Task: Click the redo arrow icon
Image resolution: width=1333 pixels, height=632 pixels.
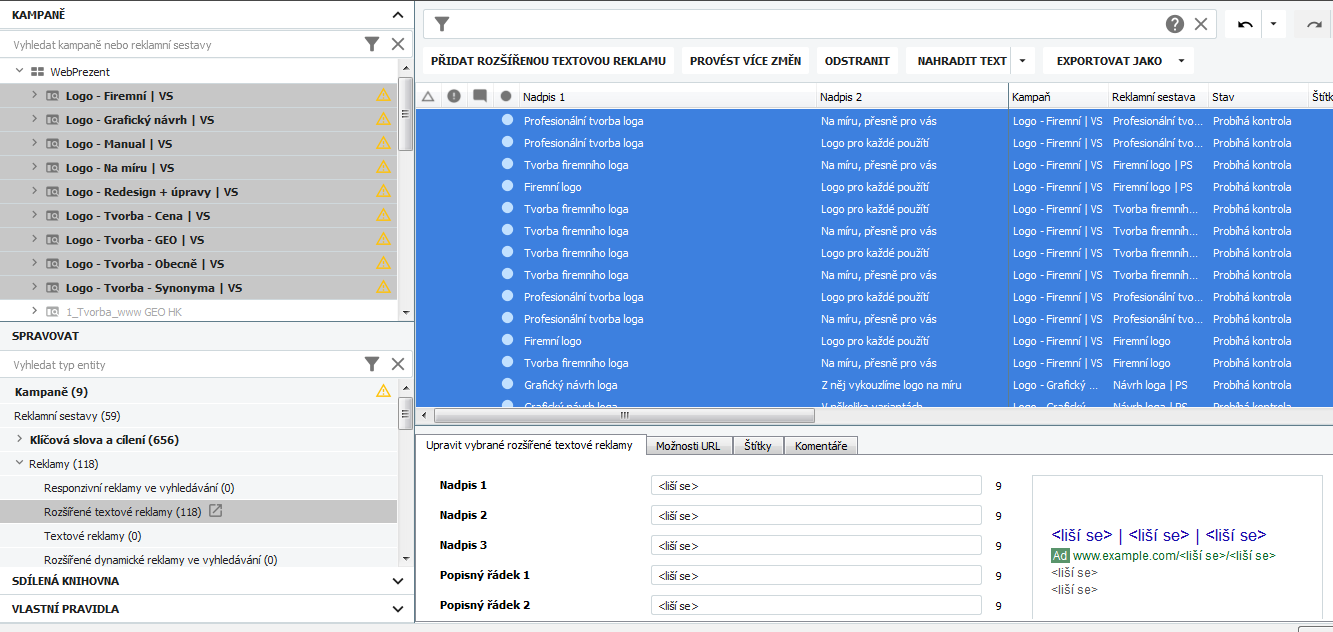Action: (x=1314, y=24)
